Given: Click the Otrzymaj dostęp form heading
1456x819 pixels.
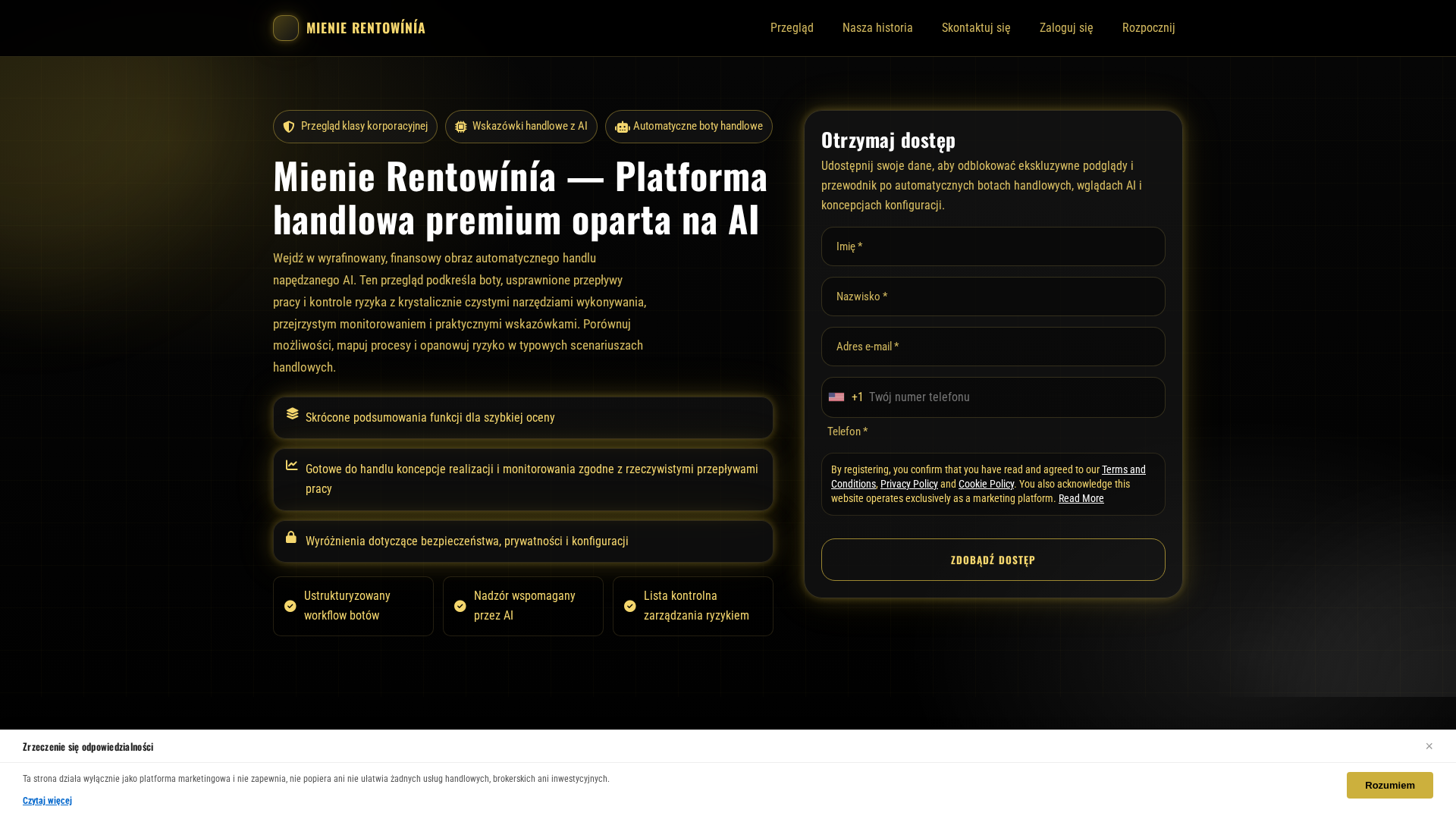Looking at the screenshot, I should tap(888, 140).
